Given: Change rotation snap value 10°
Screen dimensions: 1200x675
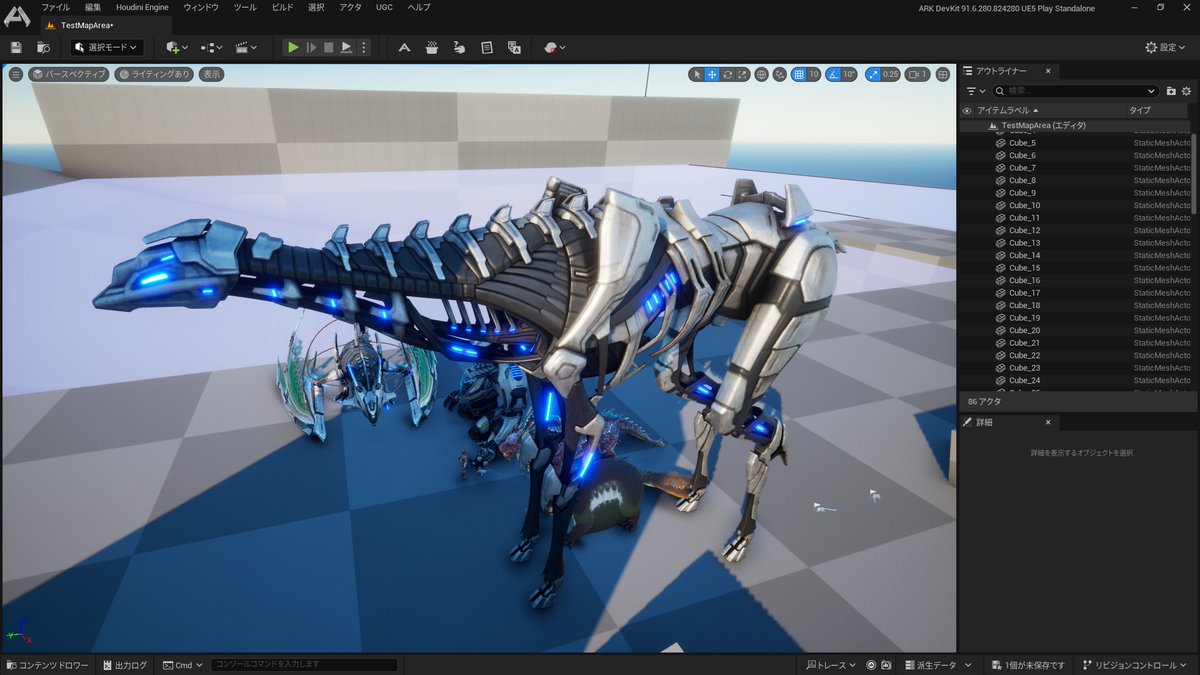Looking at the screenshot, I should (849, 74).
